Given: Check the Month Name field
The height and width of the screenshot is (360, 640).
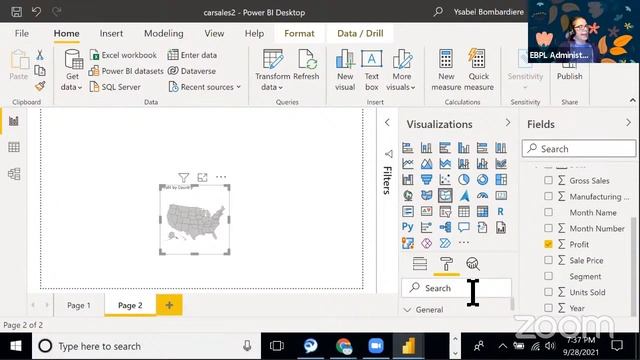Looking at the screenshot, I should (548, 212).
